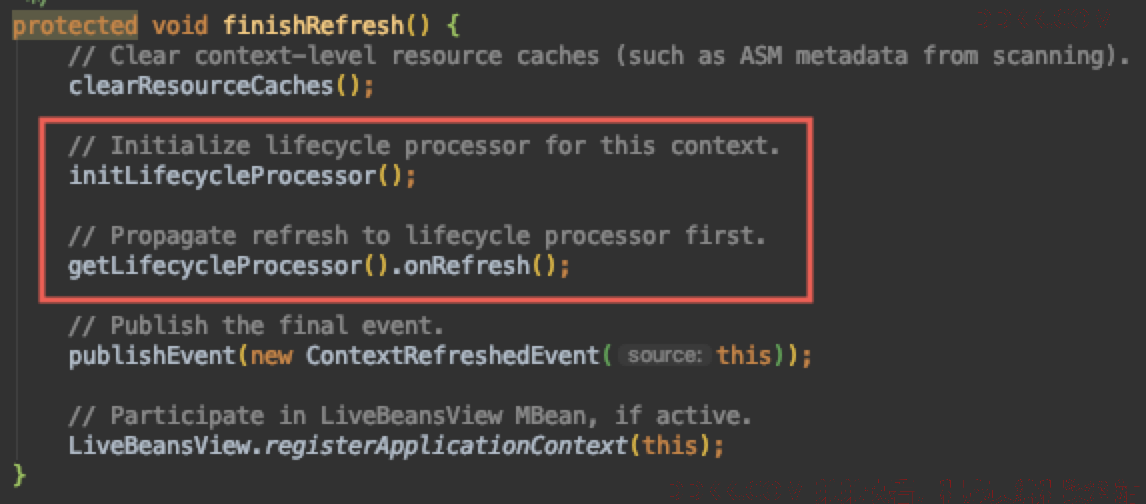Click the highlighted protected keyword
The height and width of the screenshot is (504, 1146).
tap(75, 26)
